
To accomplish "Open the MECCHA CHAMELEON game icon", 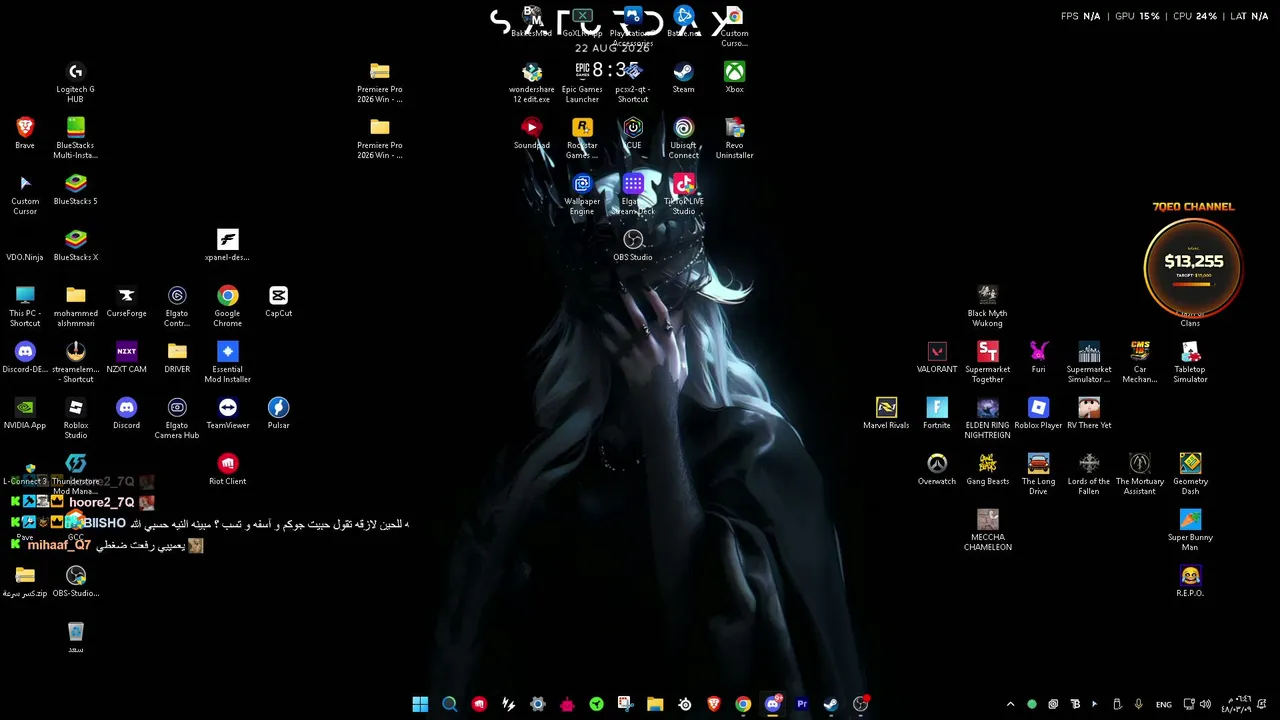I will pos(987,529).
